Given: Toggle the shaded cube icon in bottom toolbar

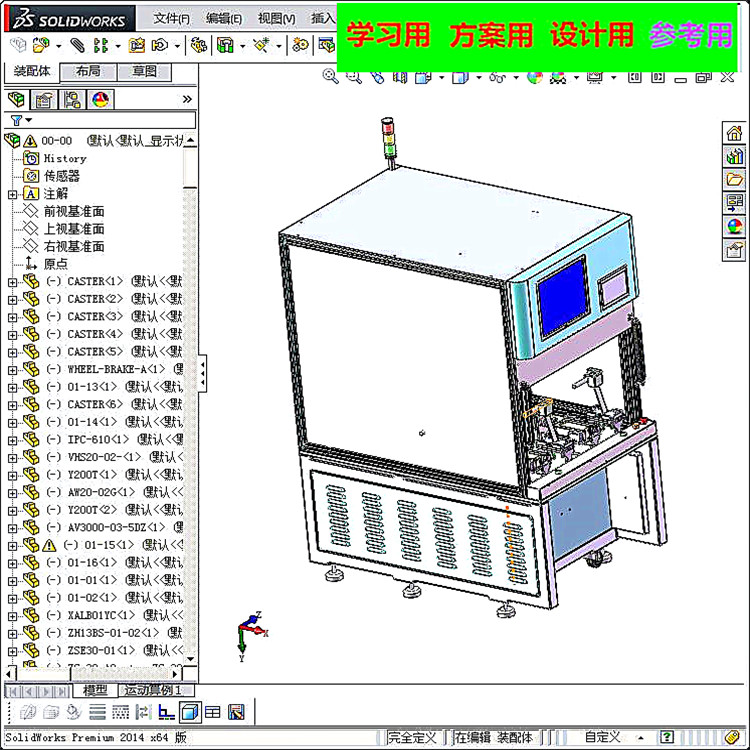Looking at the screenshot, I should 190,713.
